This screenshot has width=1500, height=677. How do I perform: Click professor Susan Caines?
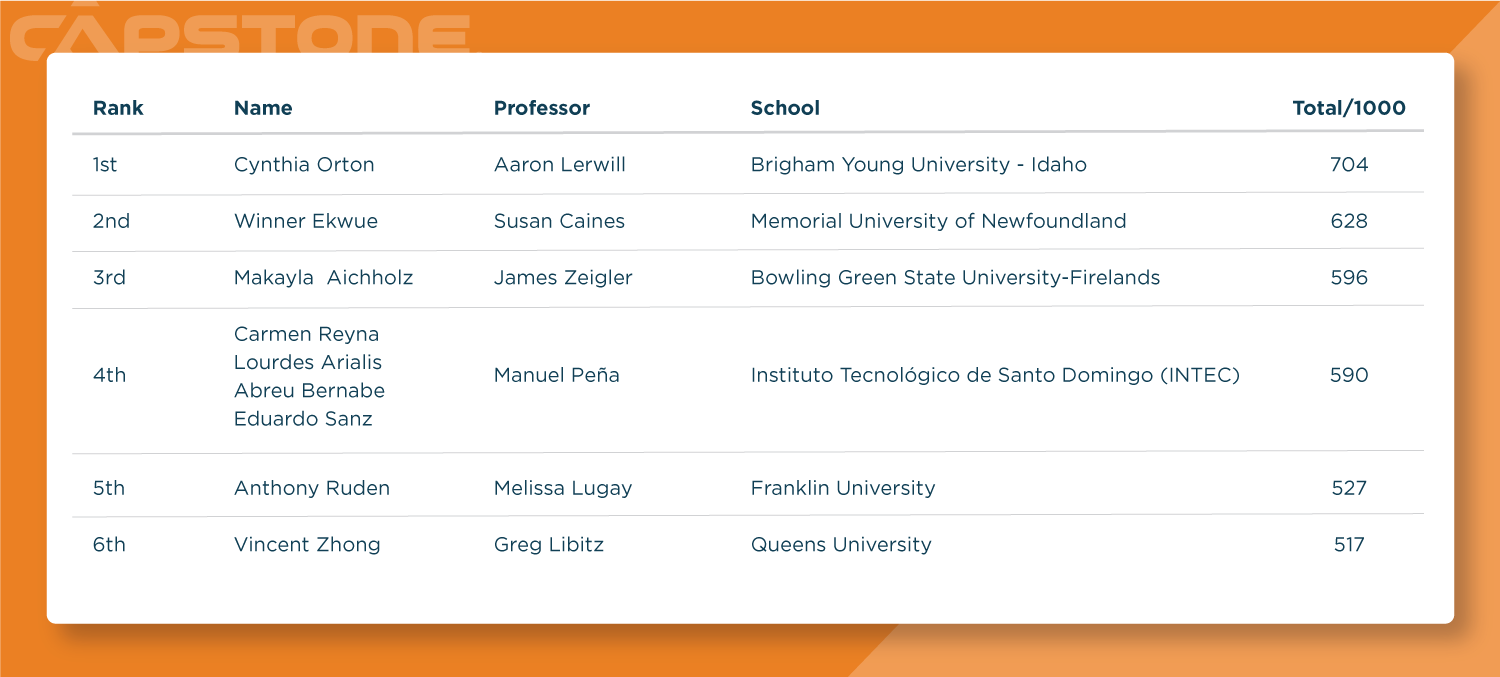tap(559, 221)
